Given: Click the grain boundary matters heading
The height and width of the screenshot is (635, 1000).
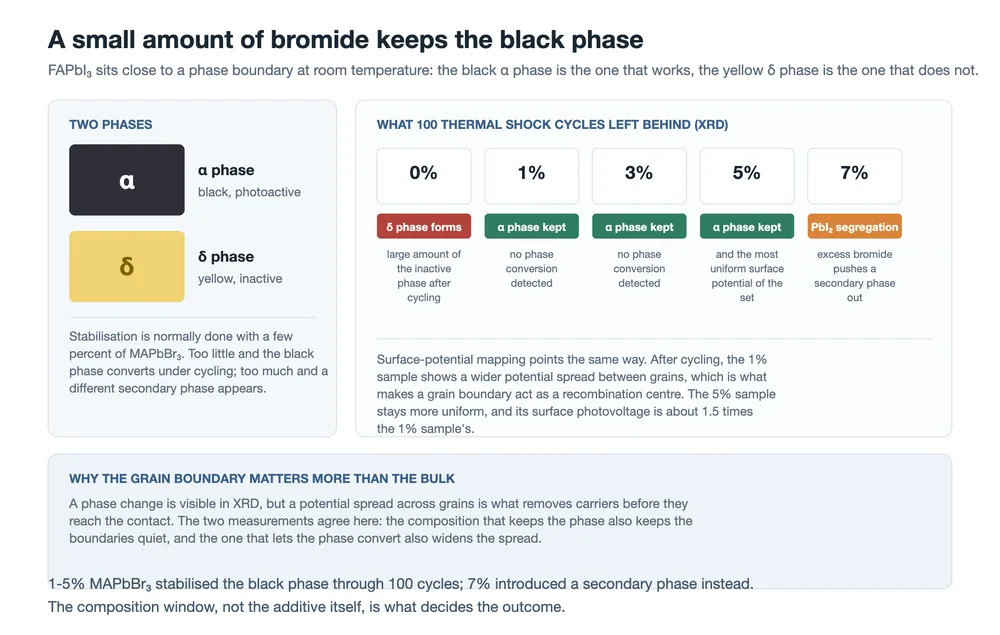Looking at the screenshot, I should [x=262, y=479].
